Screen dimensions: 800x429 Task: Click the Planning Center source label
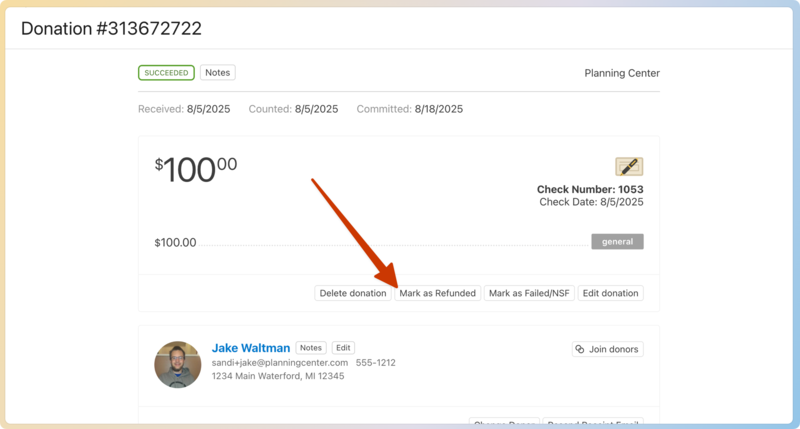[621, 73]
